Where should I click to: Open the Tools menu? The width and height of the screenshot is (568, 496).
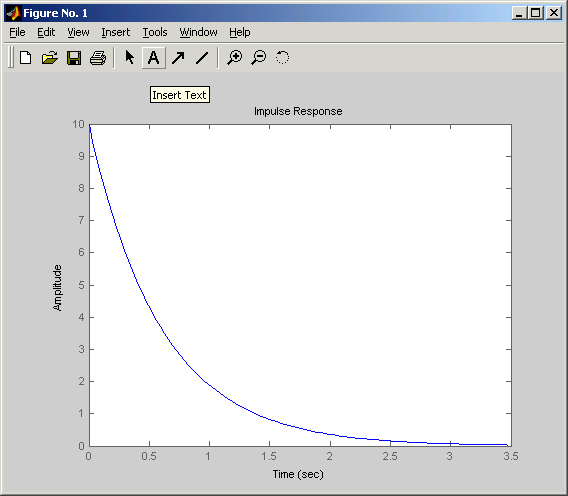point(155,32)
